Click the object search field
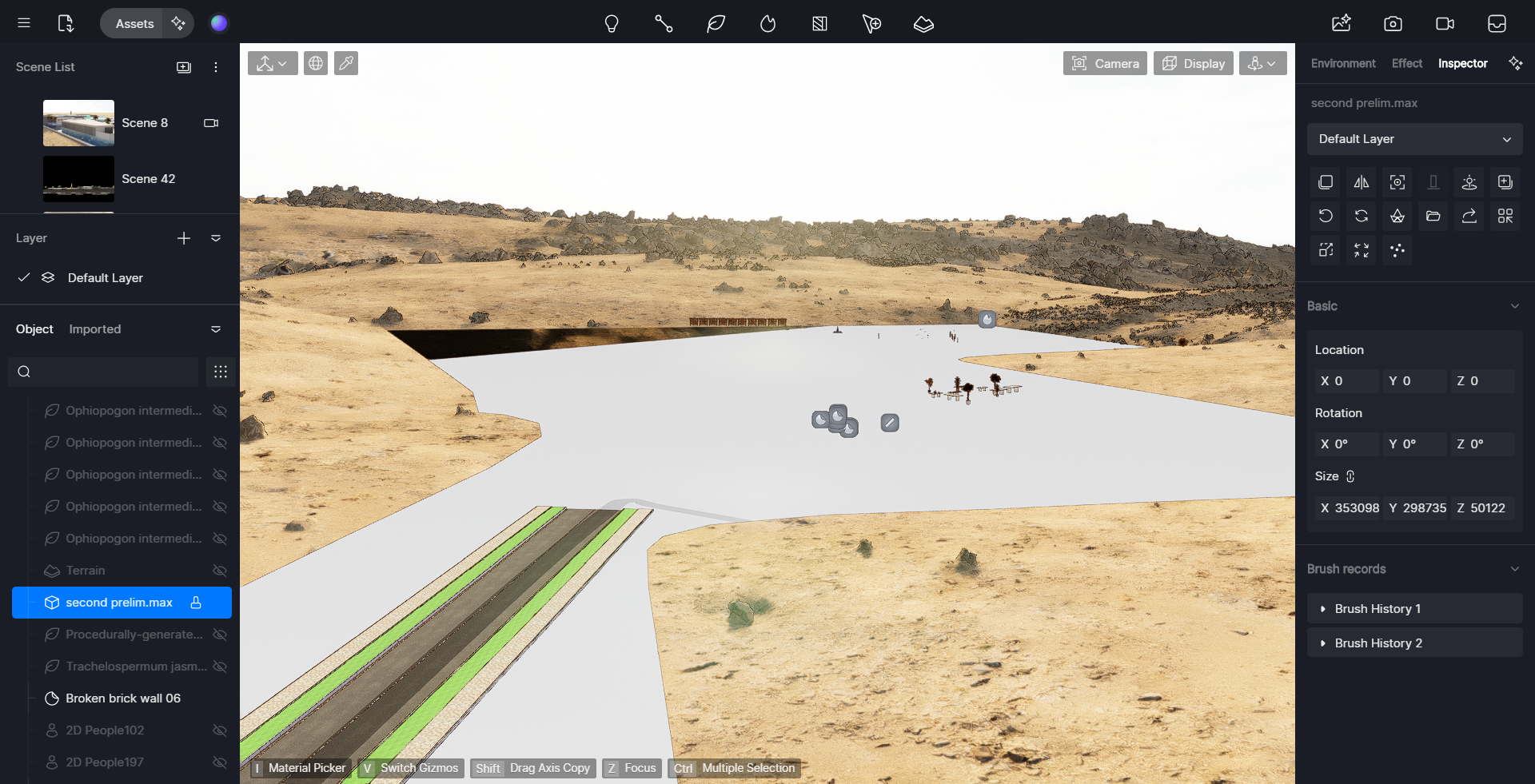Viewport: 1535px width, 784px height. tap(103, 372)
